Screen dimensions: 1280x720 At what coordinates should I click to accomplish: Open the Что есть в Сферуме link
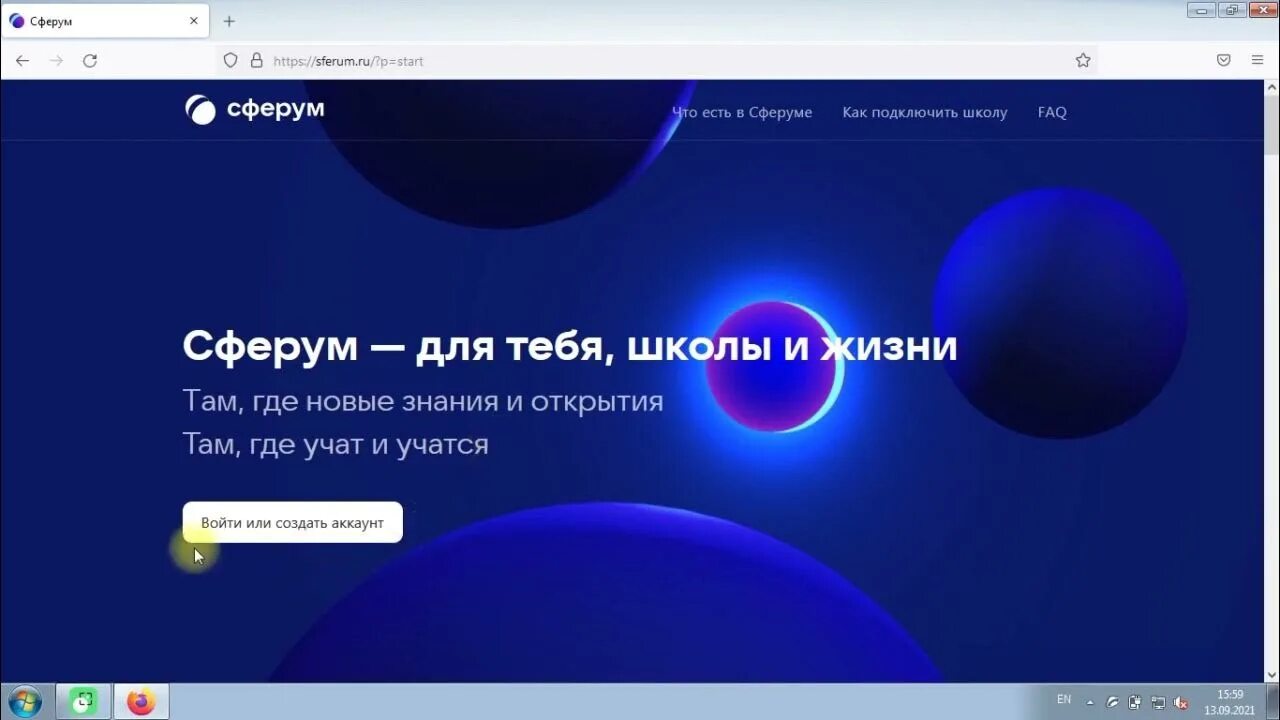click(x=742, y=112)
